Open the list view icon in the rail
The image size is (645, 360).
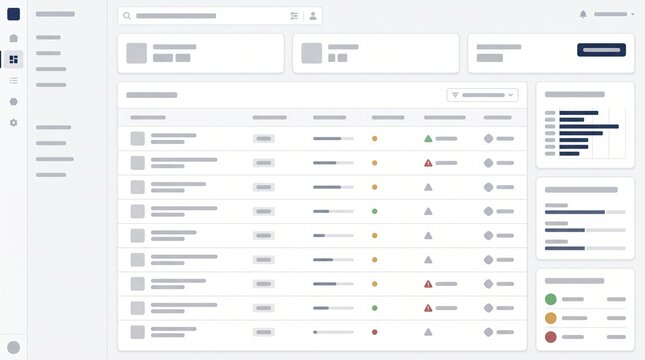coord(14,81)
